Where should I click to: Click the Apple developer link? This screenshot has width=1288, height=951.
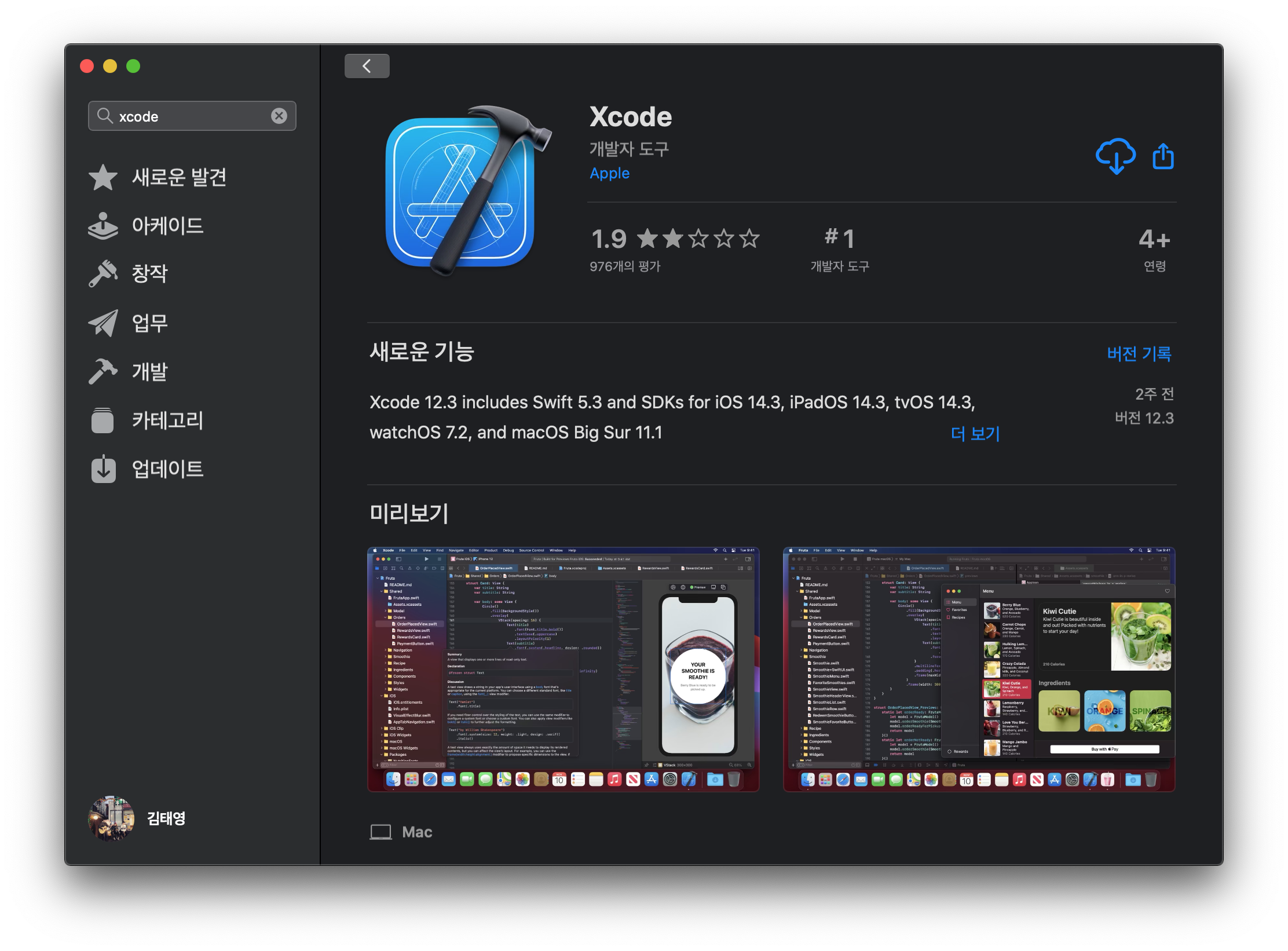click(x=609, y=173)
